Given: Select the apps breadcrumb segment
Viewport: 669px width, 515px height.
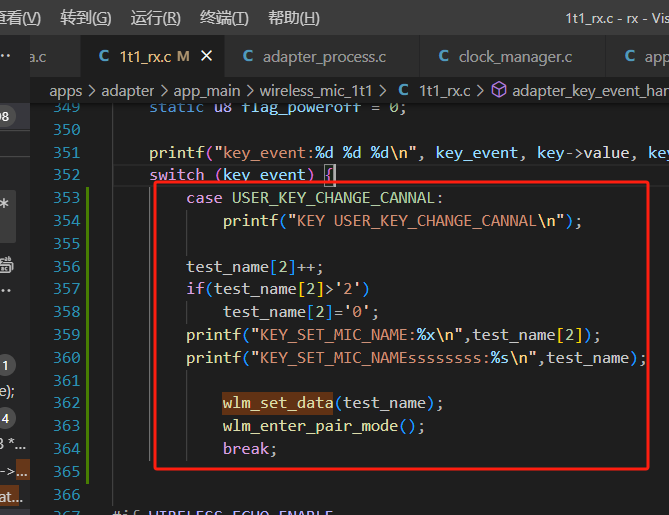Looking at the screenshot, I should click(66, 91).
